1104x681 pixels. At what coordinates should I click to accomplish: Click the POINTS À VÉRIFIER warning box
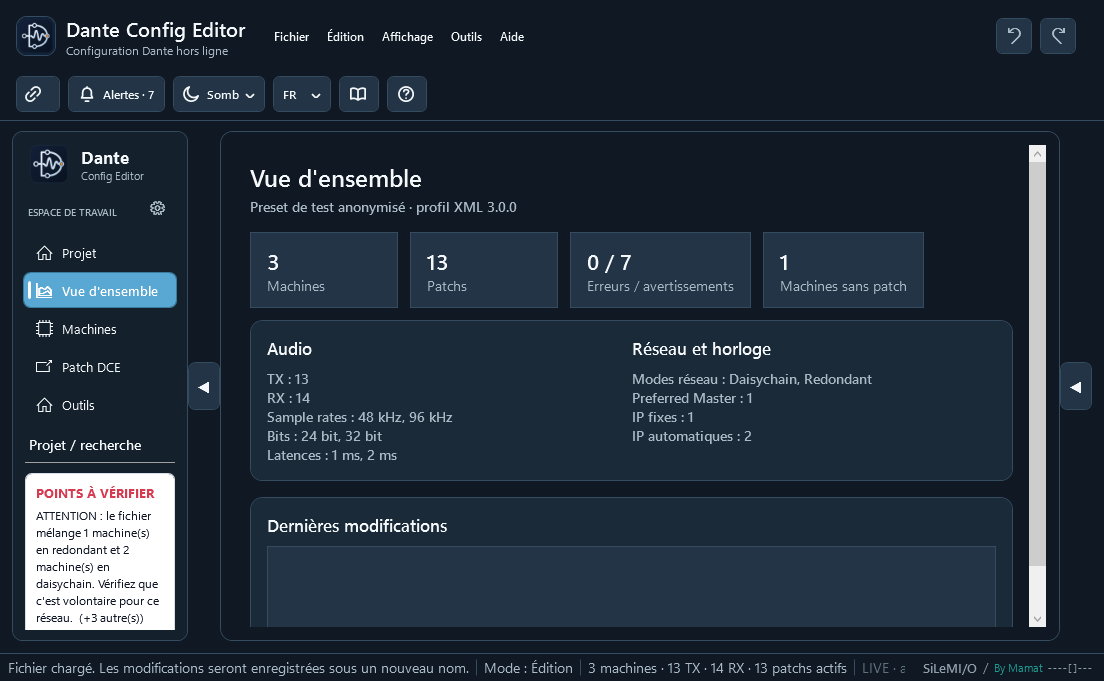click(100, 551)
